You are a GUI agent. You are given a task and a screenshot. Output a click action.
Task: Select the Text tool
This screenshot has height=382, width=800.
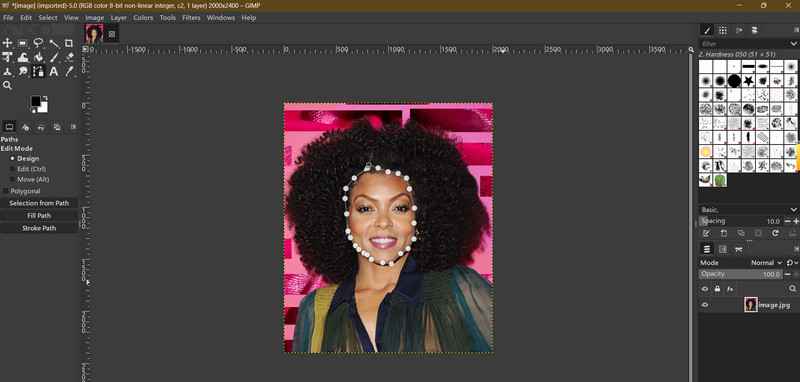click(54, 71)
